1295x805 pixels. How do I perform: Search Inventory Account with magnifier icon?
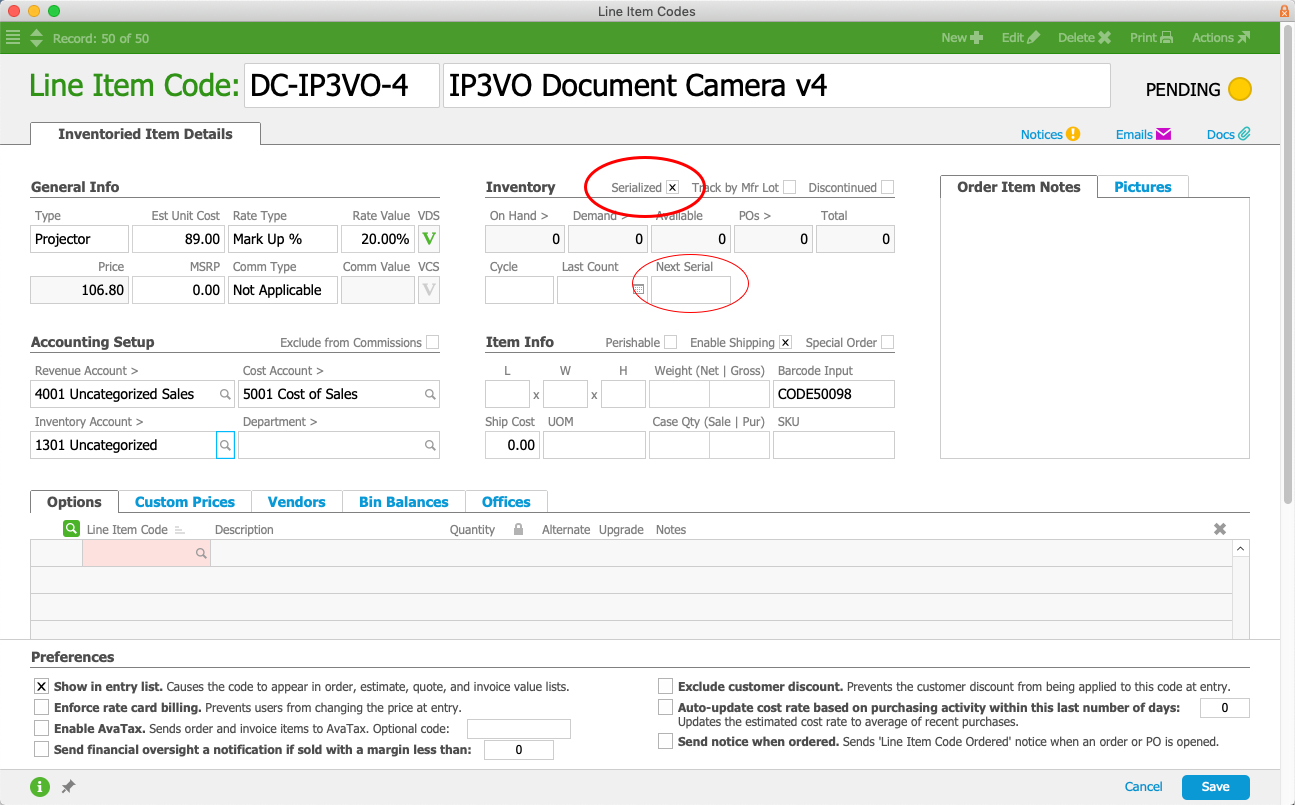tap(225, 445)
